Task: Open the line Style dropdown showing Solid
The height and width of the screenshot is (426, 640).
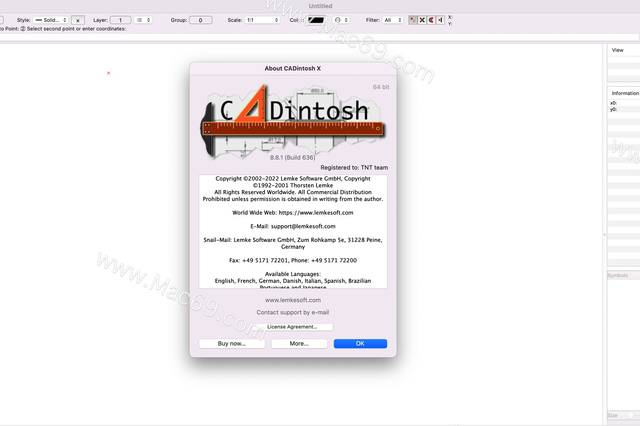Action: coord(51,20)
